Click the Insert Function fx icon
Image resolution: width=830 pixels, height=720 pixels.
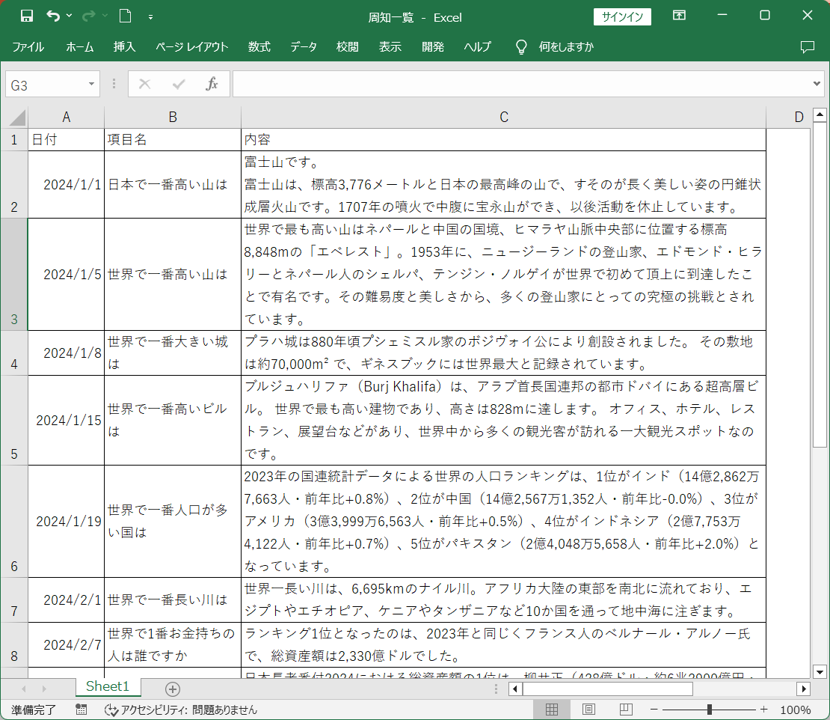pyautogui.click(x=212, y=85)
